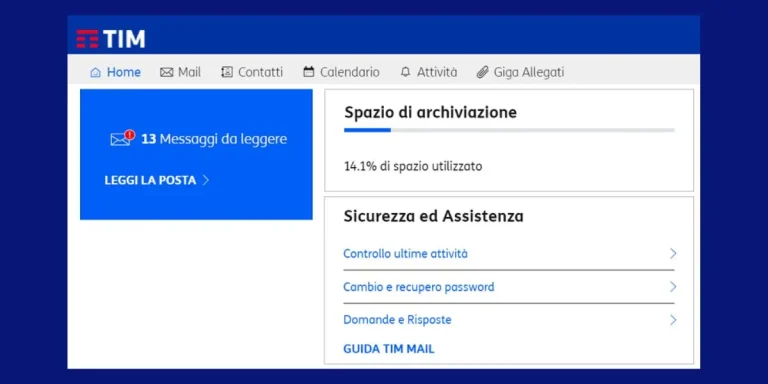Click the Home house icon
Image resolution: width=768 pixels, height=384 pixels.
click(96, 72)
